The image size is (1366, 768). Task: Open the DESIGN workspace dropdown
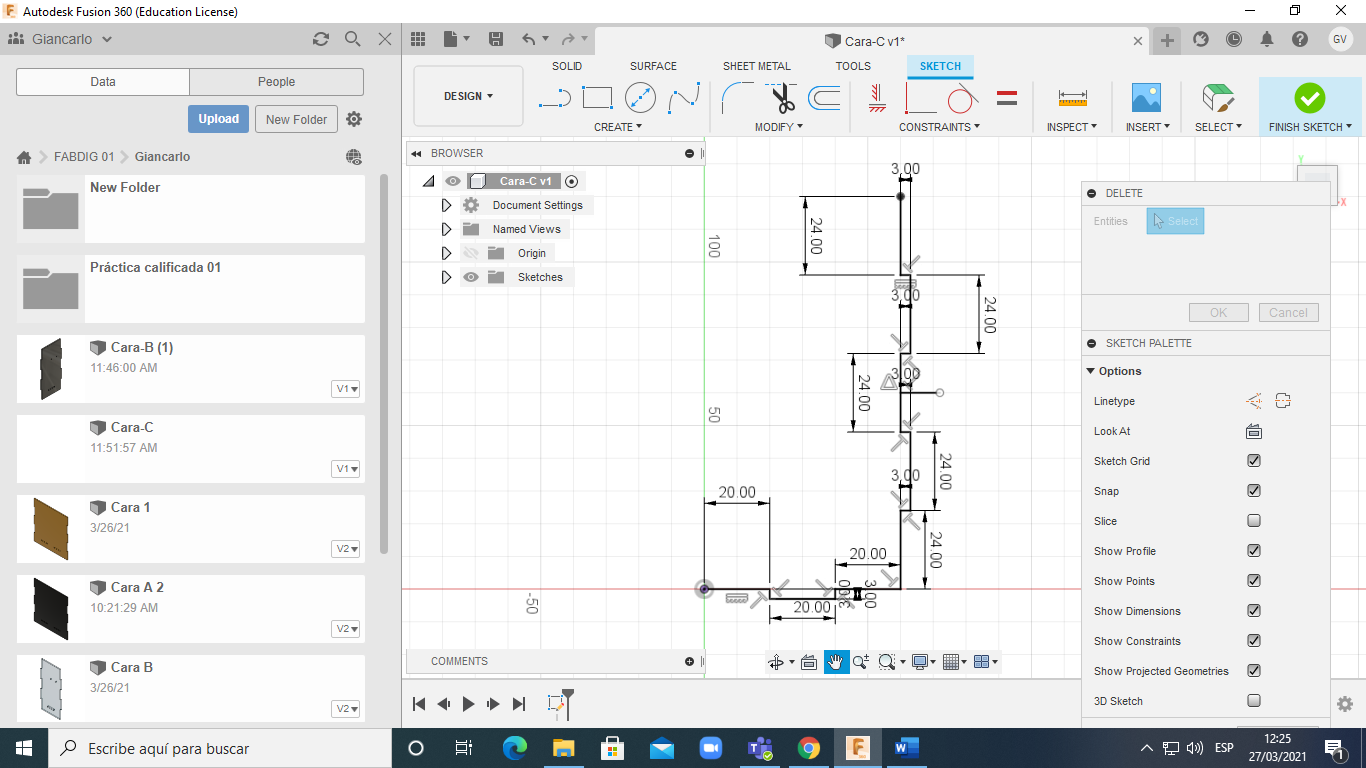click(468, 97)
